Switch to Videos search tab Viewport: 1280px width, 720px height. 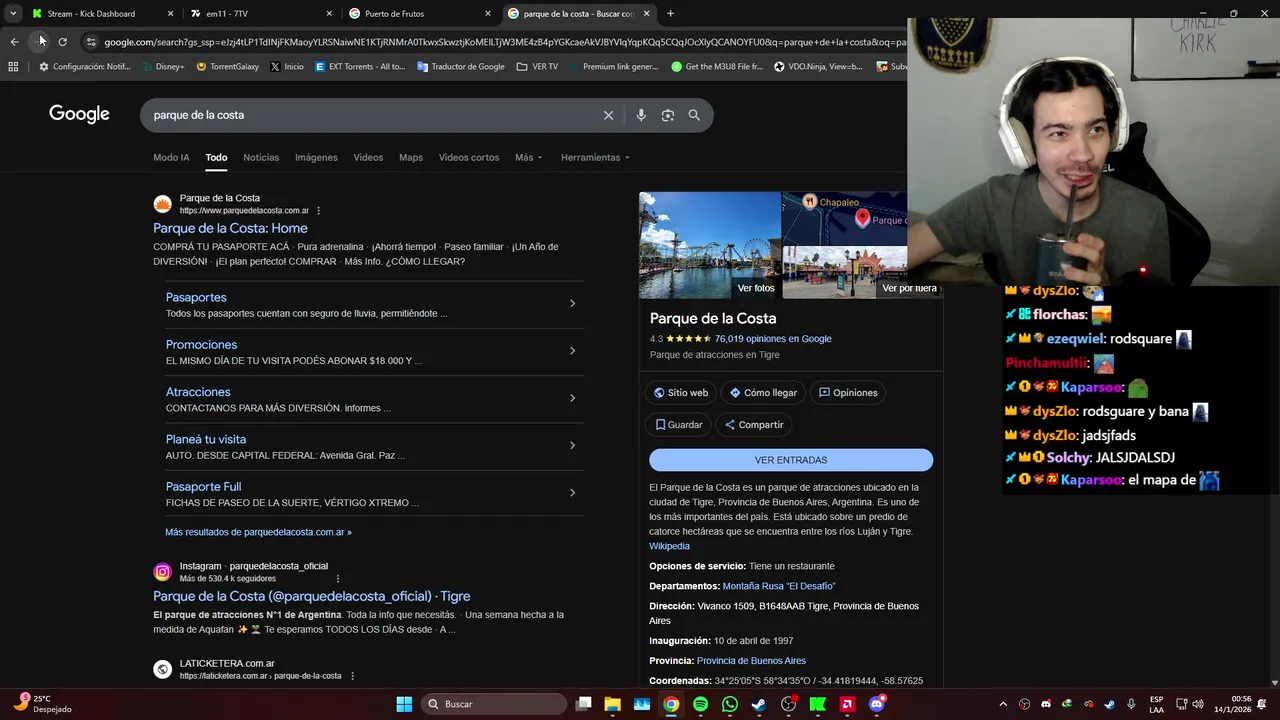[368, 157]
